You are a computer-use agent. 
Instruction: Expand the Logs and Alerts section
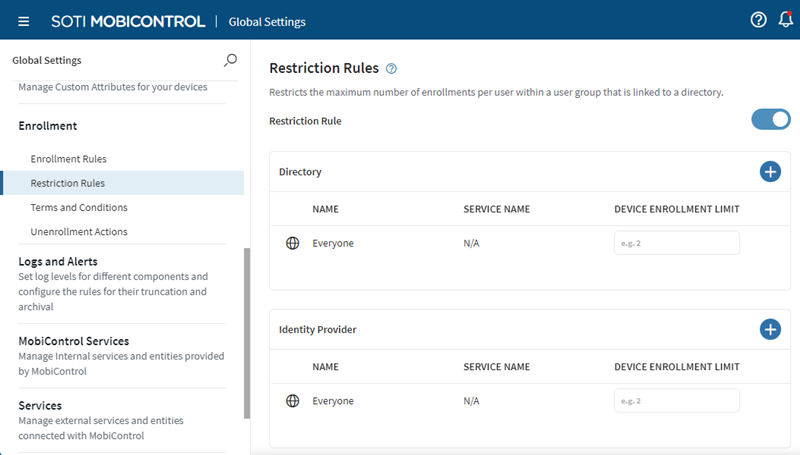tap(58, 261)
